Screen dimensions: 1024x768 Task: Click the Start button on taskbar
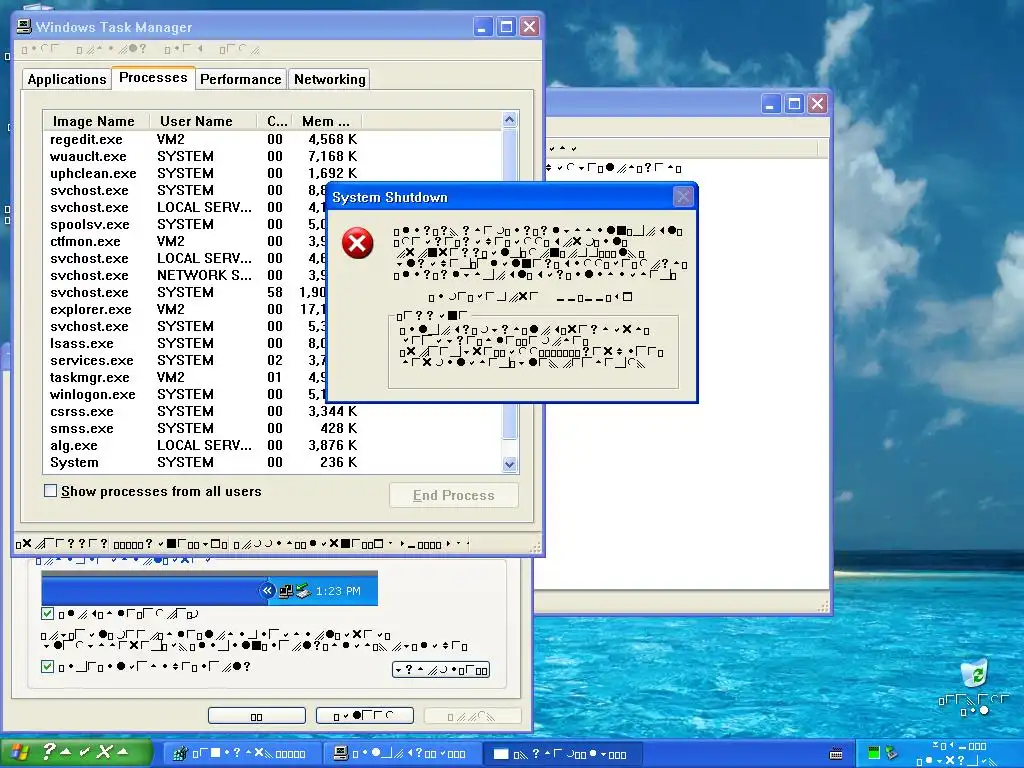pos(76,752)
